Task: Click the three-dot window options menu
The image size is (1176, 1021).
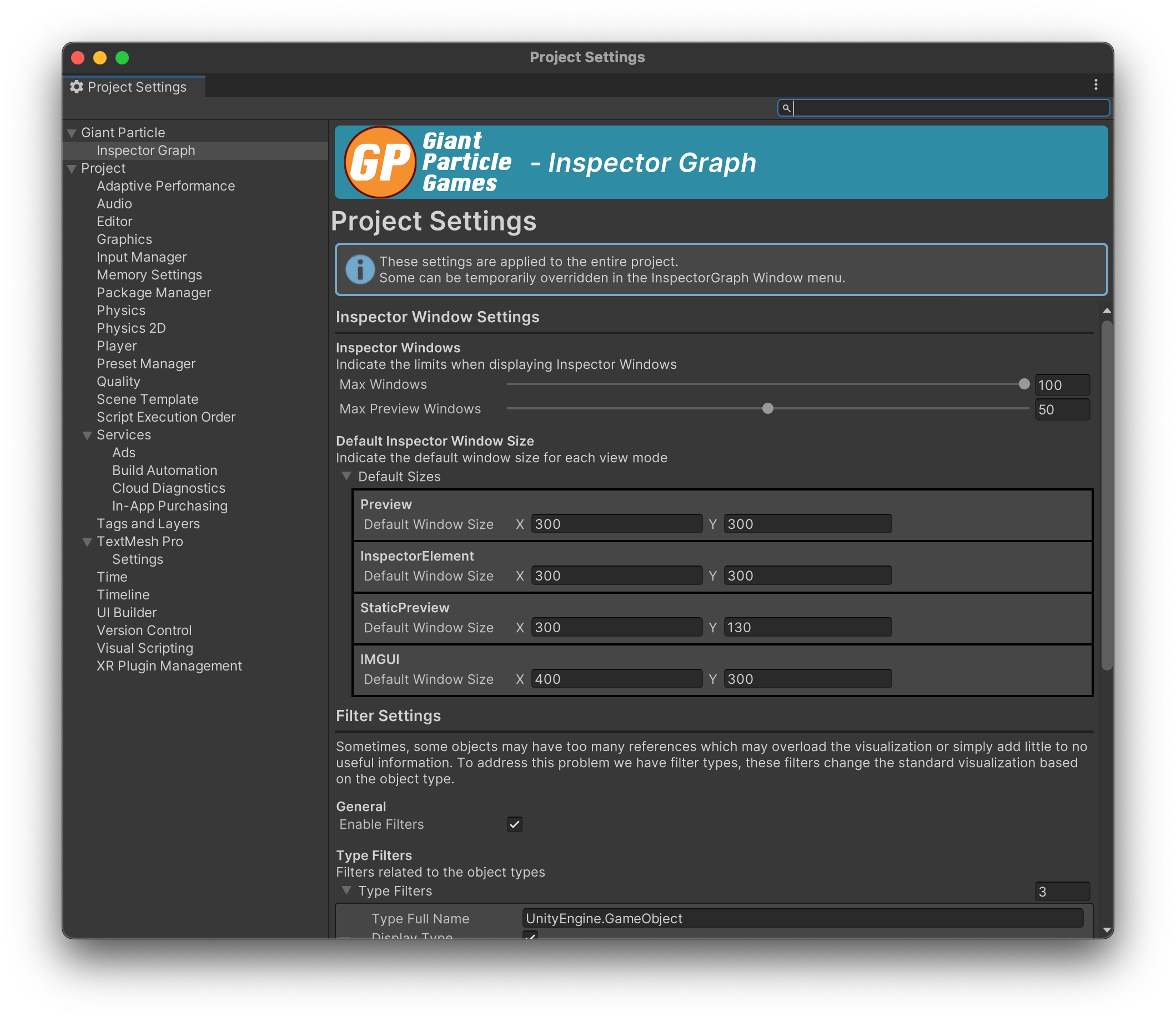Action: [1095, 85]
